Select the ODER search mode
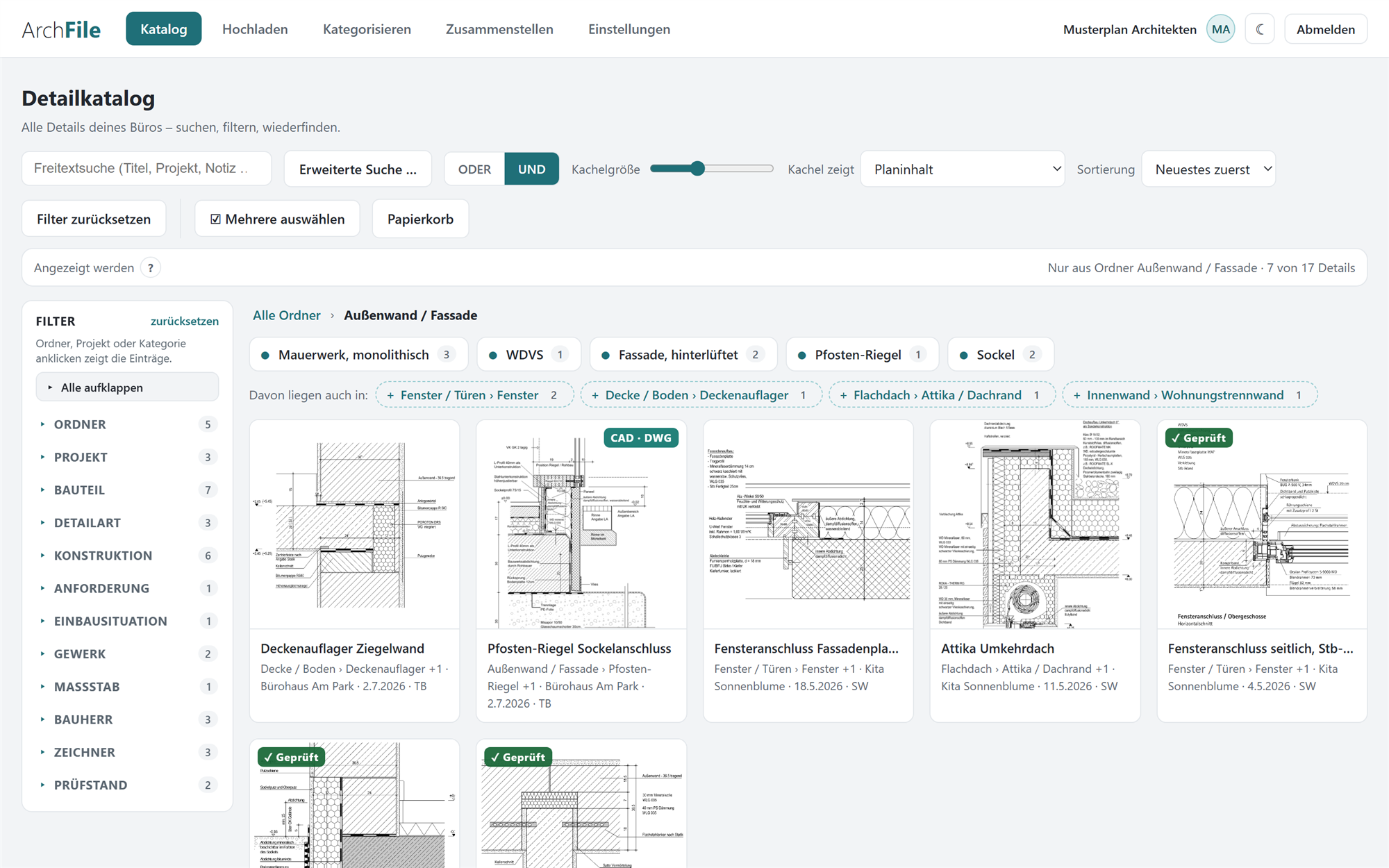The width and height of the screenshot is (1389, 868). coord(474,169)
